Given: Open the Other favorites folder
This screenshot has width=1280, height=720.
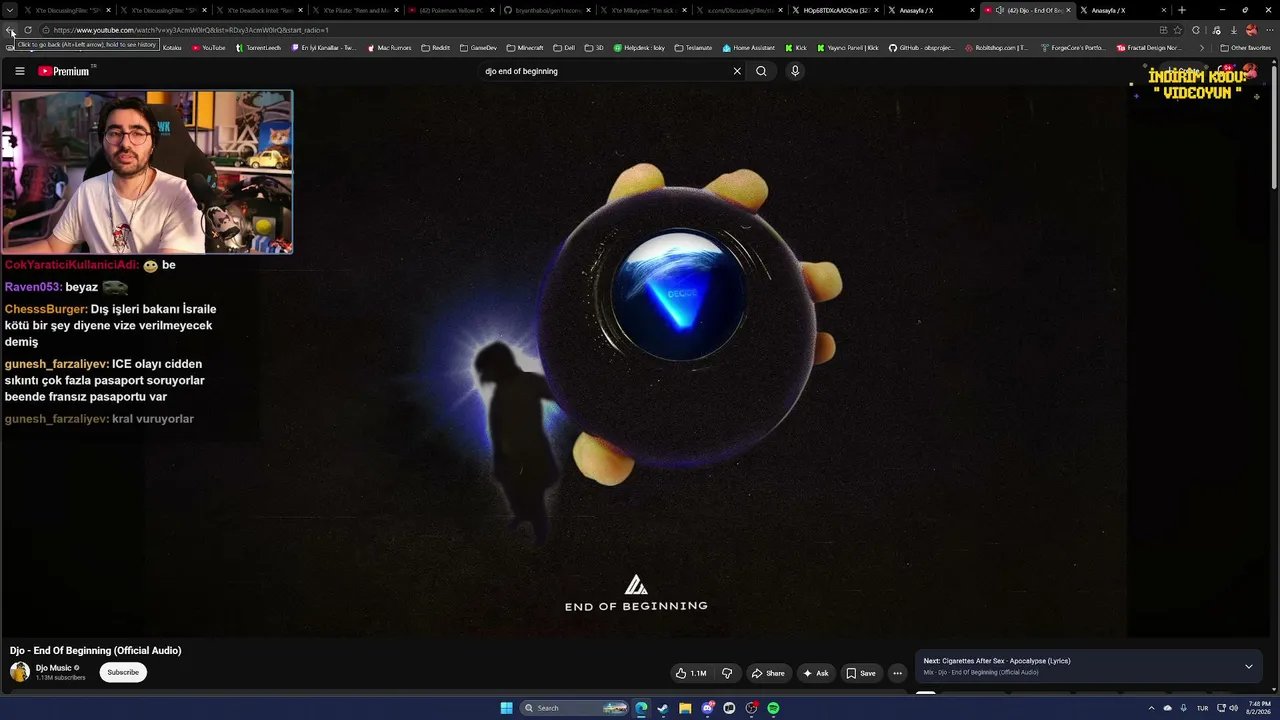Looking at the screenshot, I should tap(1245, 48).
